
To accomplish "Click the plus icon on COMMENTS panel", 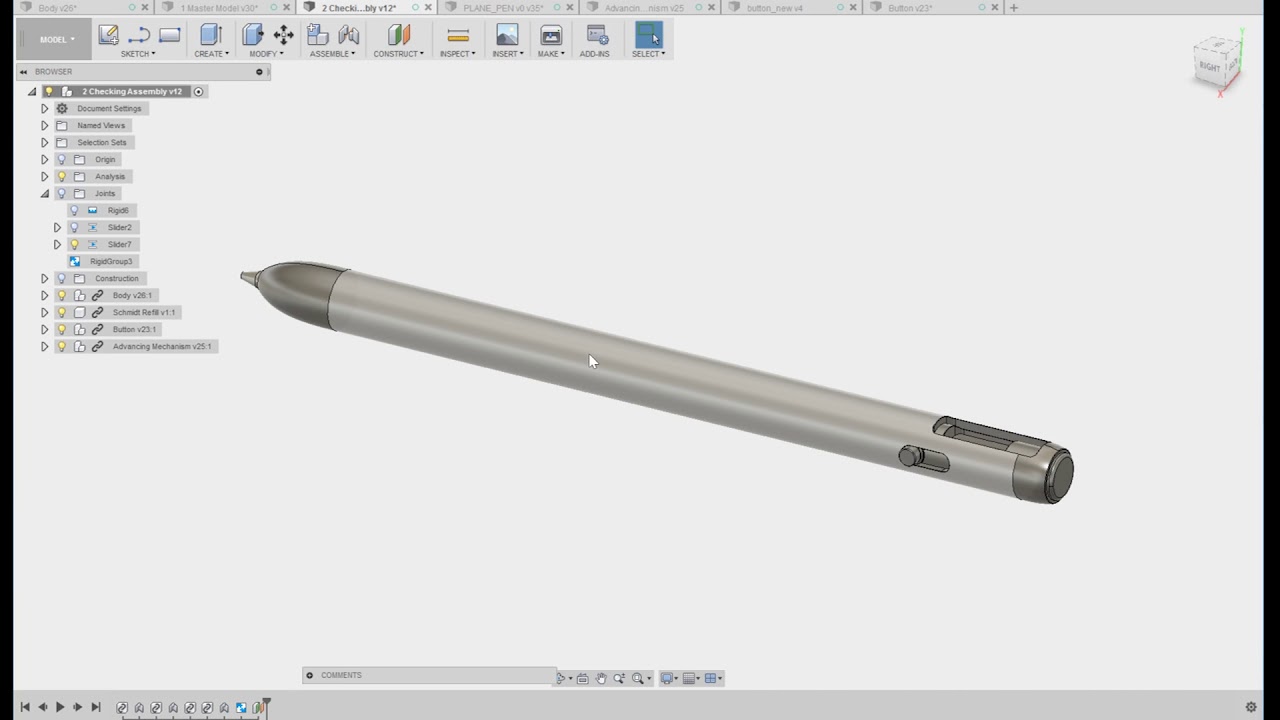I will (x=310, y=675).
